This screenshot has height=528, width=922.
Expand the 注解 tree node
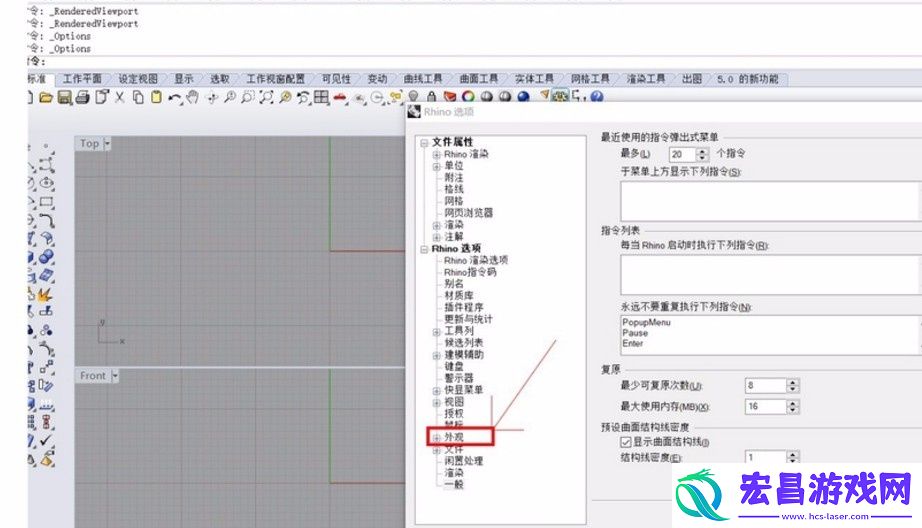[436, 237]
